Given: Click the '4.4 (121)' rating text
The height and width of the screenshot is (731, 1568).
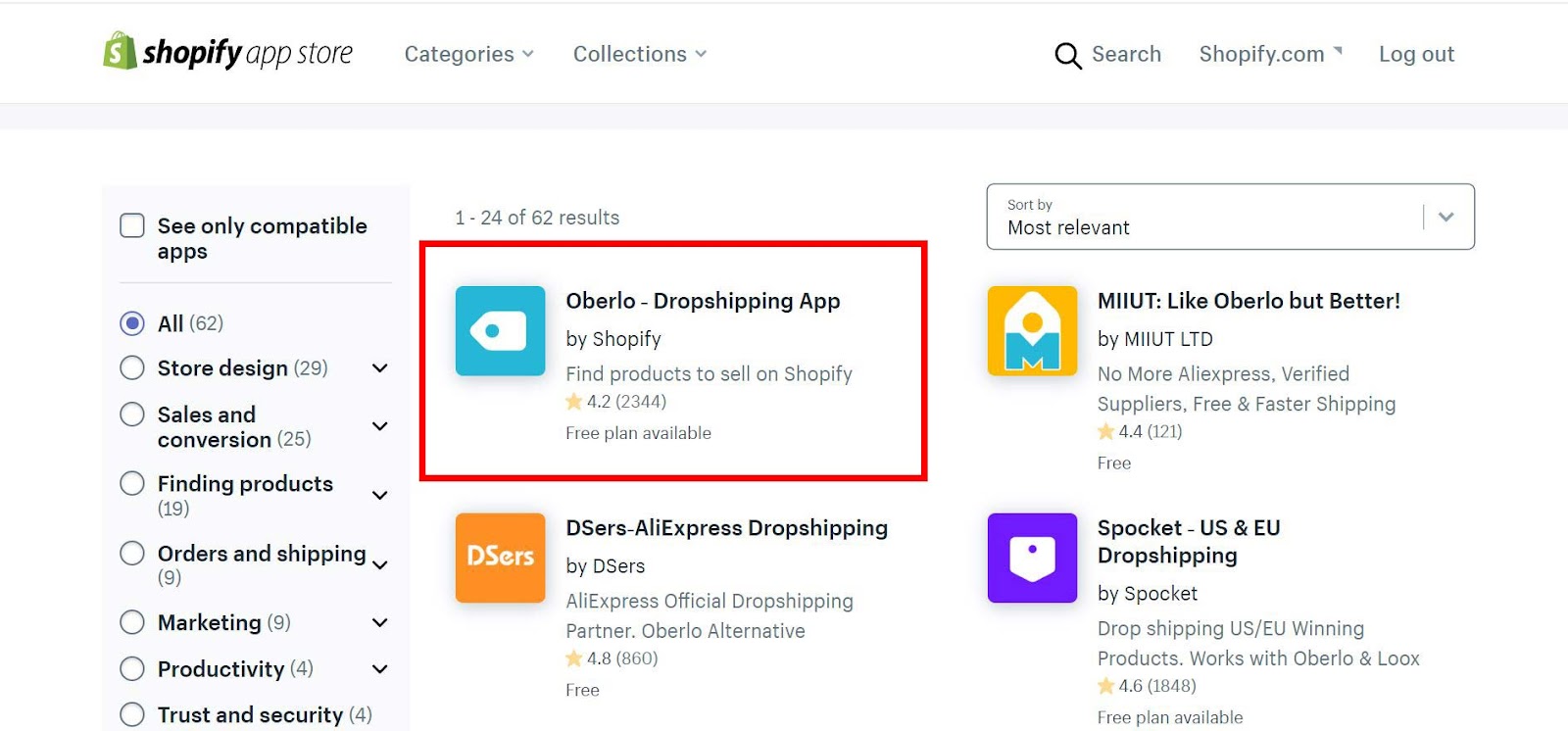Looking at the screenshot, I should [x=1151, y=431].
